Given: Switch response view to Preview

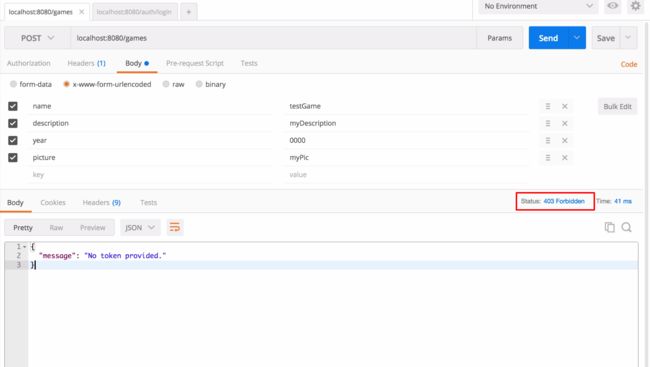Looking at the screenshot, I should (92, 228).
